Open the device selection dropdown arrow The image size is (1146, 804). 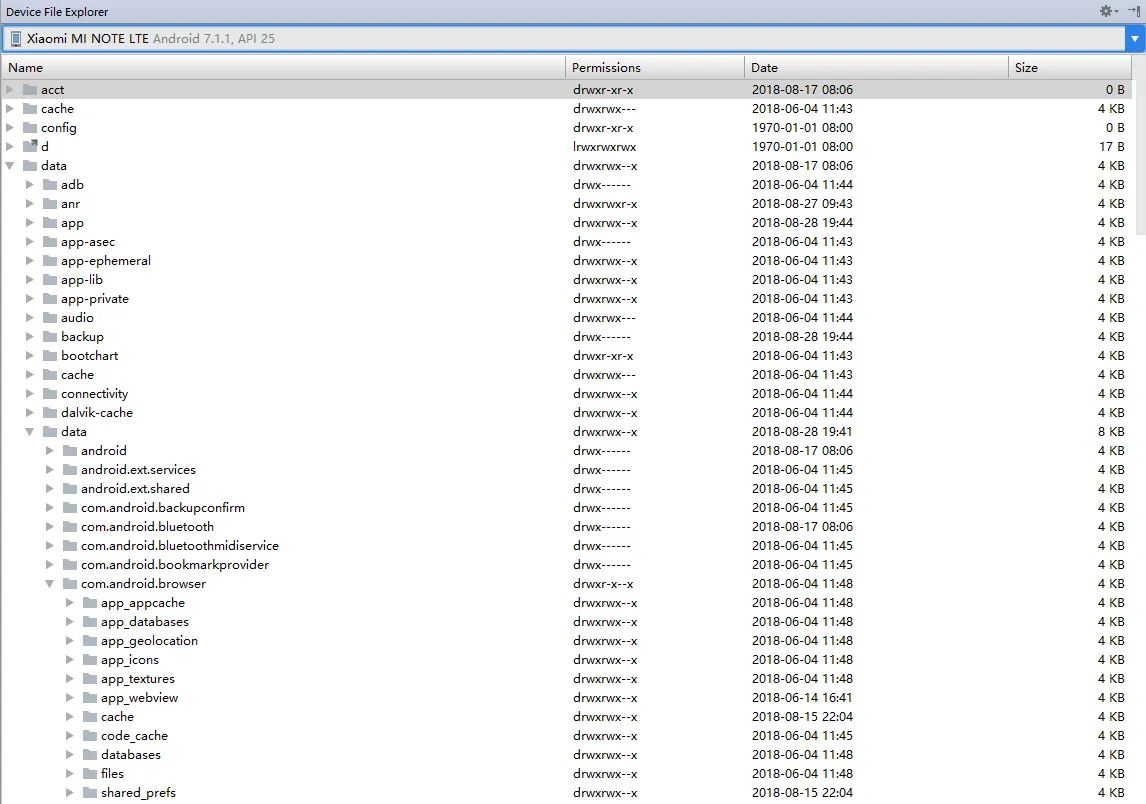tap(1135, 39)
